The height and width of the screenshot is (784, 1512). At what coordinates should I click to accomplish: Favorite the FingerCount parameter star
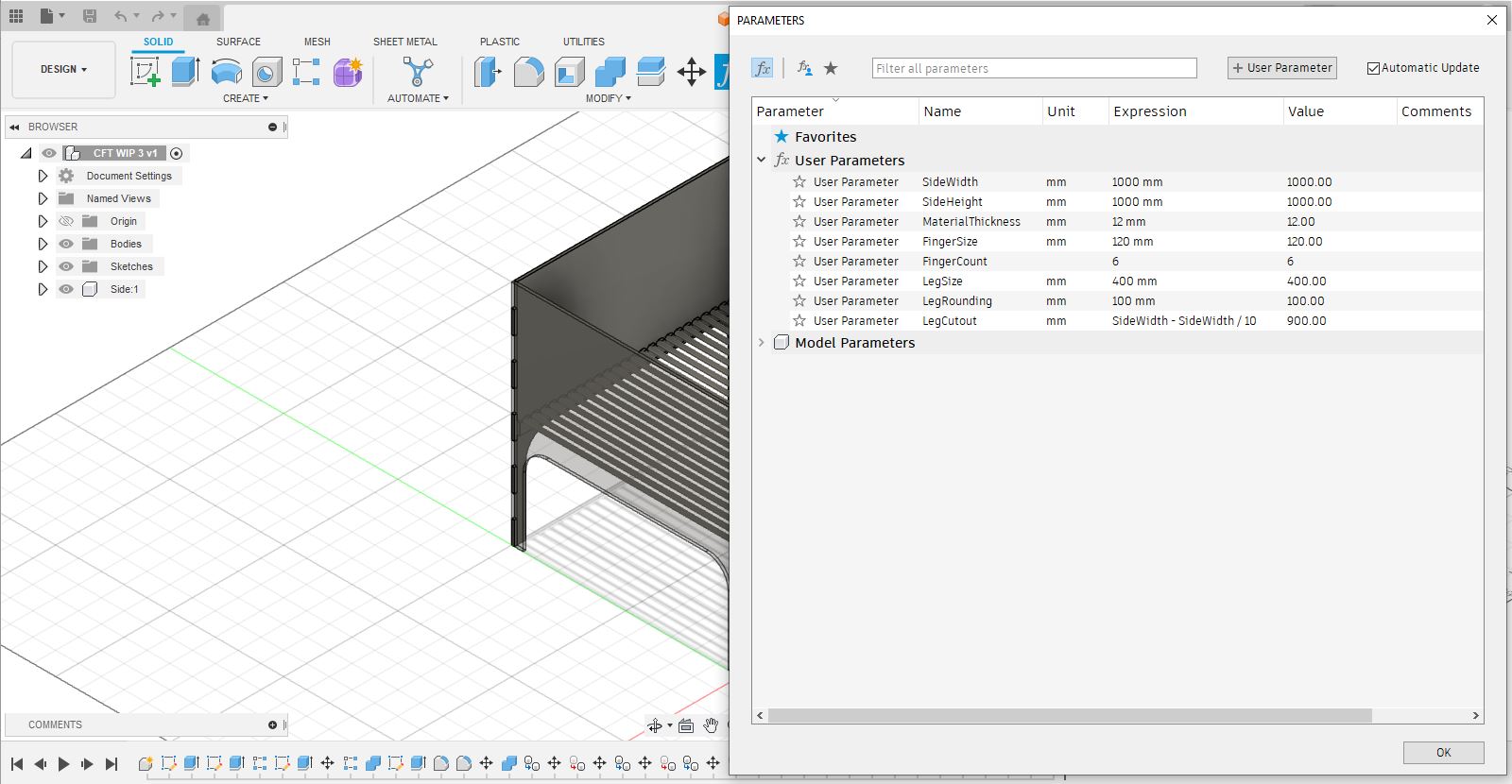[799, 261]
